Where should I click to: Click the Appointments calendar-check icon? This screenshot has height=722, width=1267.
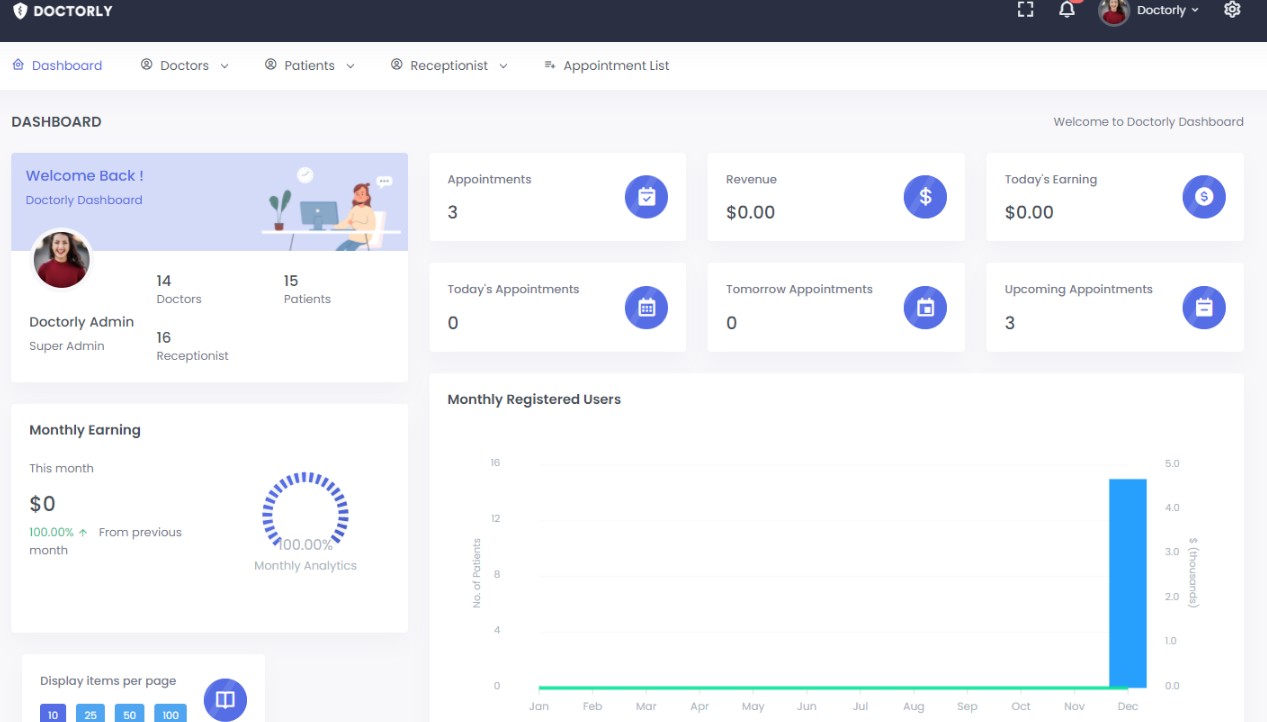(646, 197)
